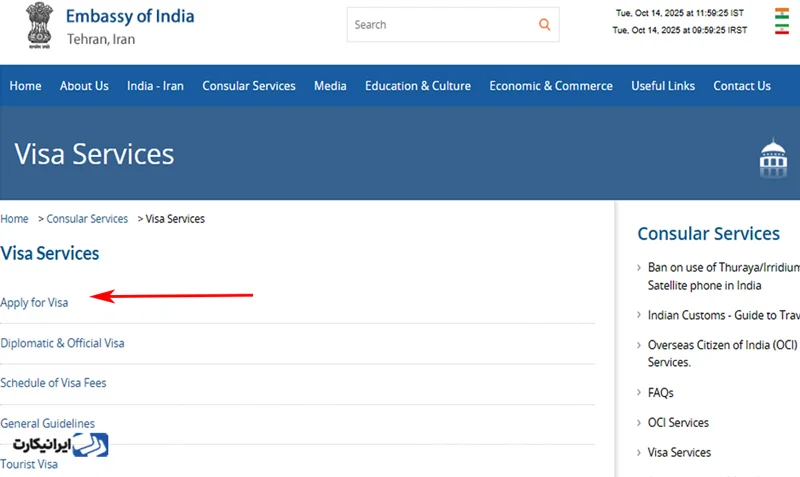
Task: Select Education & Culture in navigation bar
Action: click(x=417, y=86)
